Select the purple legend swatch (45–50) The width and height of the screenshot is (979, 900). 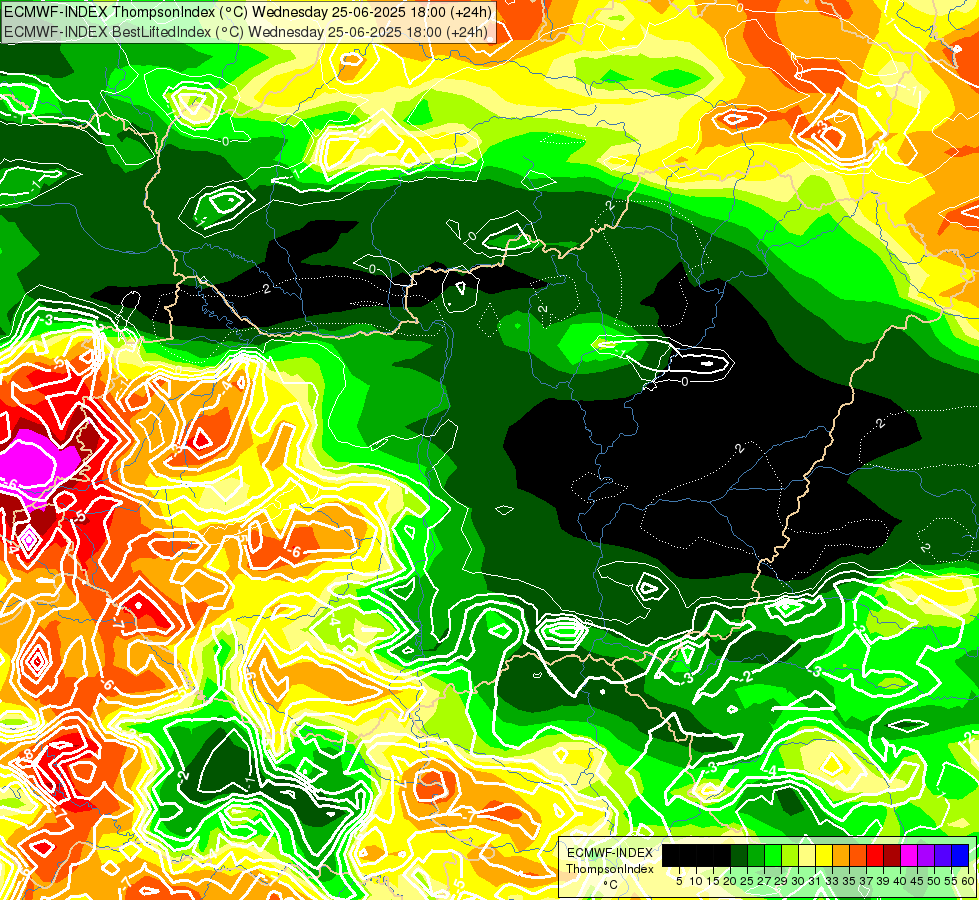click(925, 855)
